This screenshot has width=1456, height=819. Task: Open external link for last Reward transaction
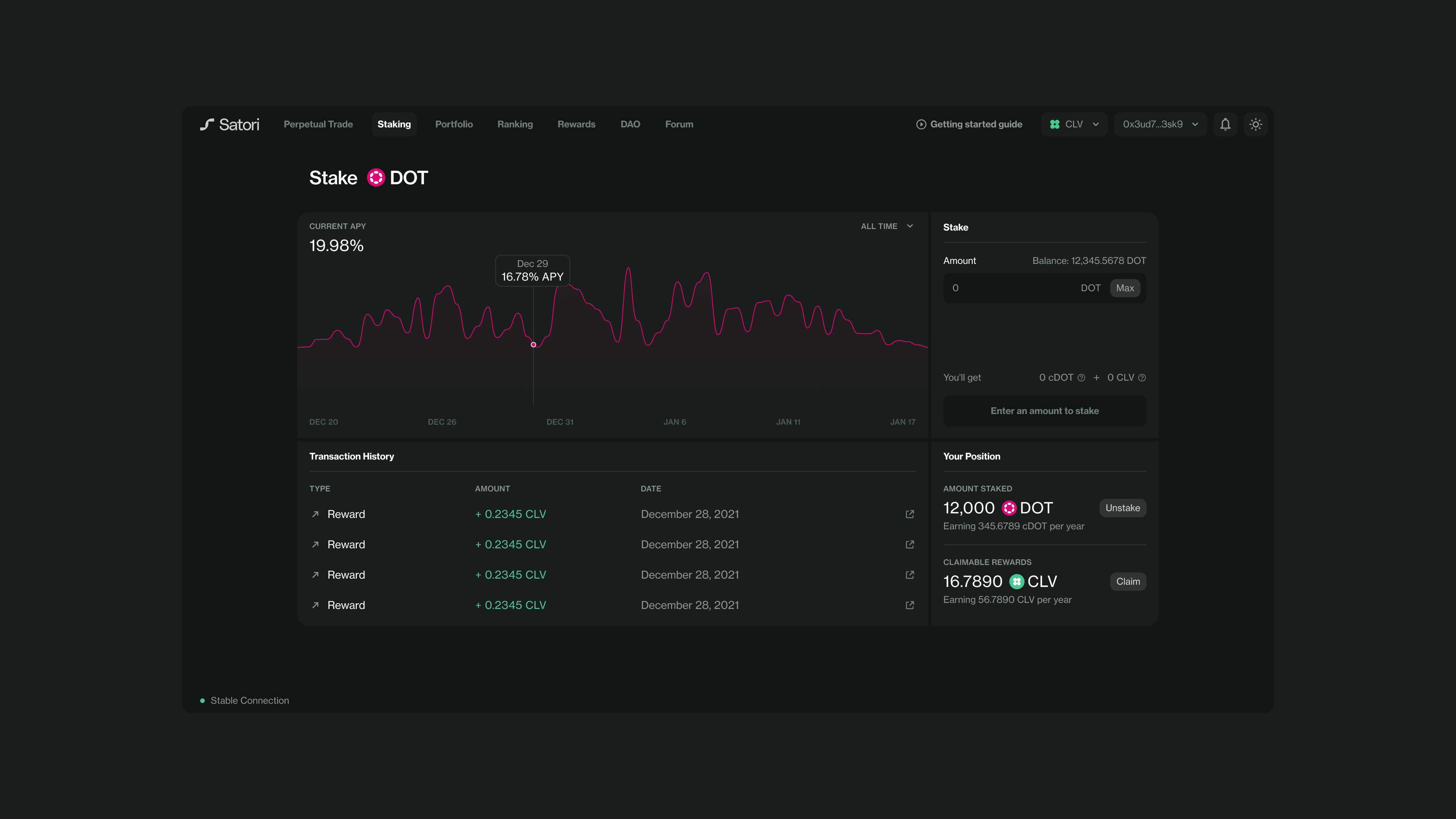(x=910, y=606)
